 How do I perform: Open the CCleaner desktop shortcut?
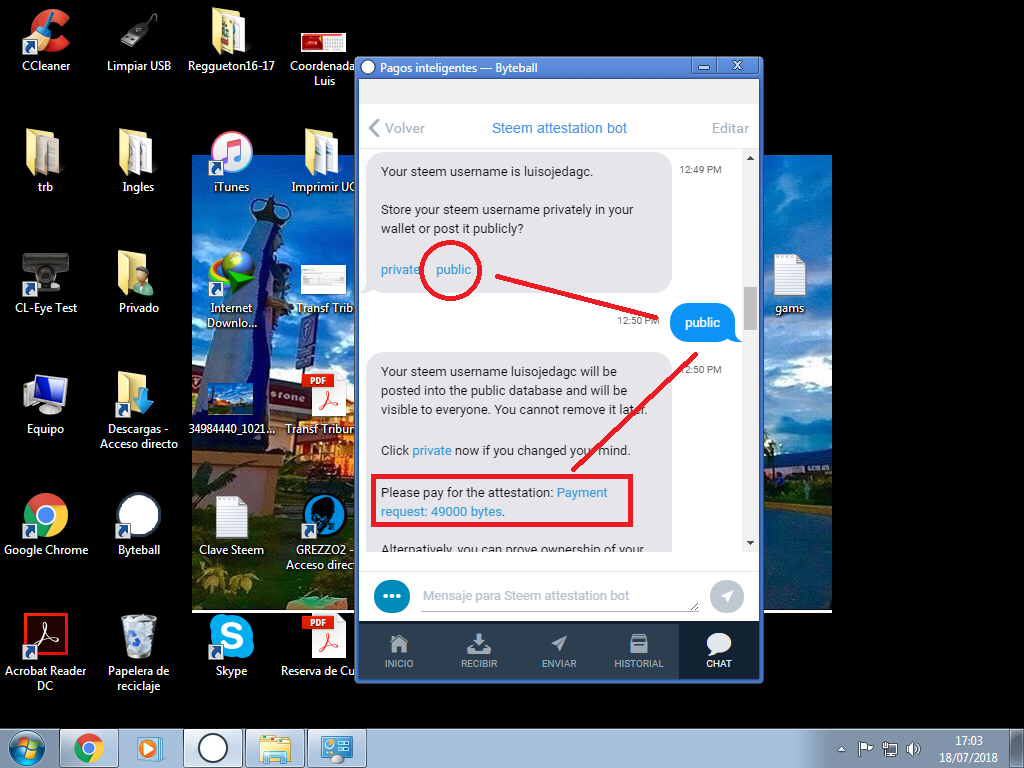[x=46, y=39]
